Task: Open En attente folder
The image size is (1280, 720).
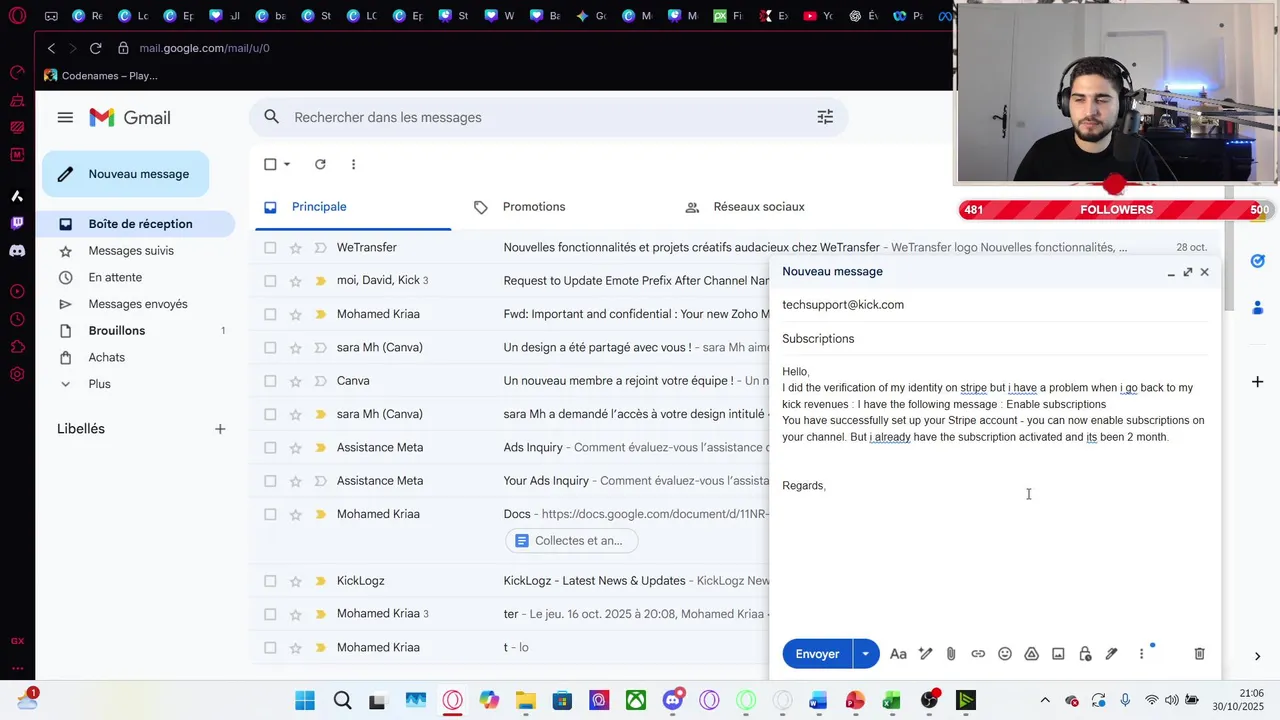Action: [138, 277]
